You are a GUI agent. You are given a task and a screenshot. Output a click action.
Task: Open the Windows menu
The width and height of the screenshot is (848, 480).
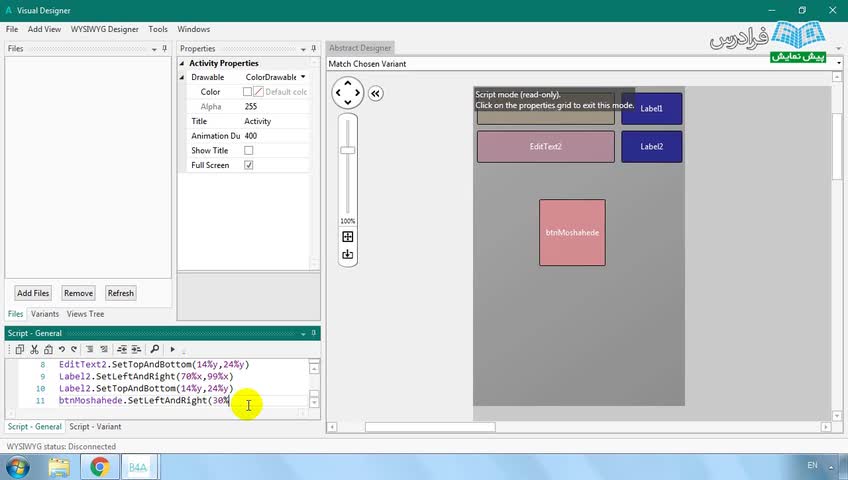[194, 29]
